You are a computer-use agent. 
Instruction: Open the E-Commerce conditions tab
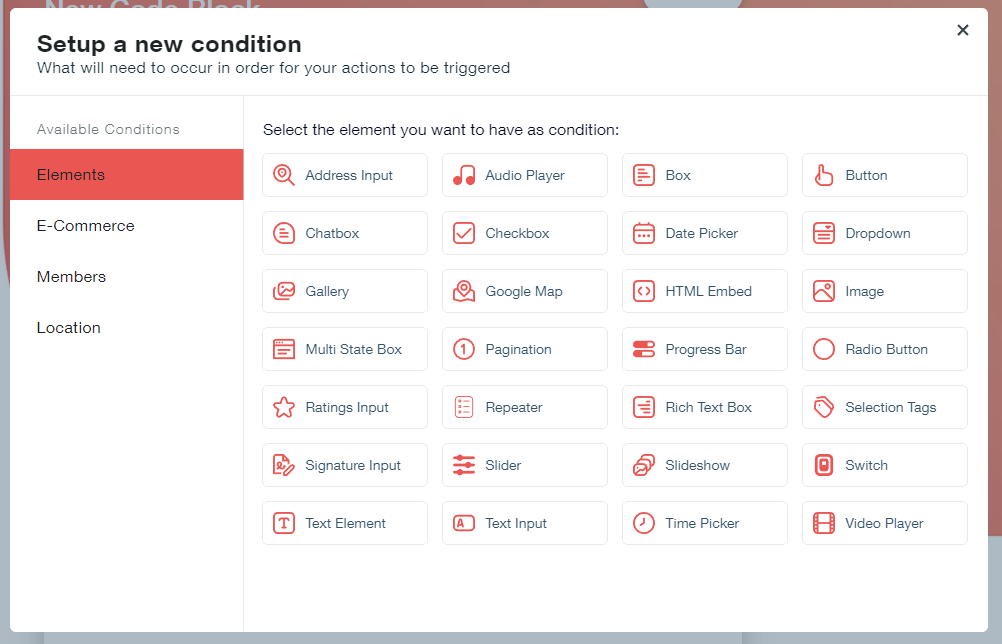coord(86,226)
